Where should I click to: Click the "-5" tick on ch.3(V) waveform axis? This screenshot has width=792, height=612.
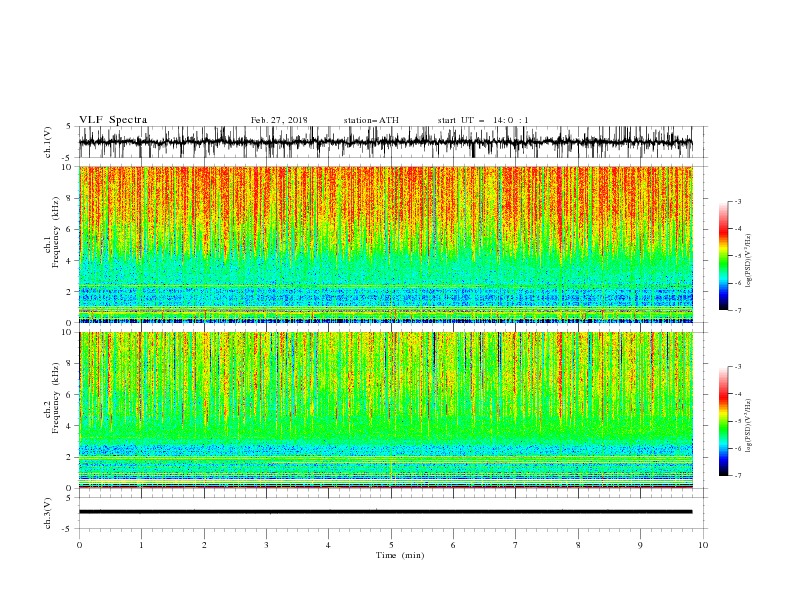point(68,529)
